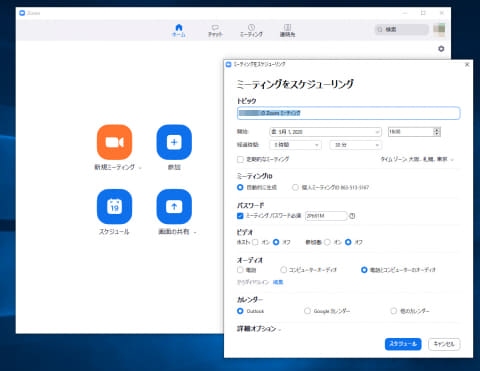Click the blue Join plus icon
Image resolution: width=480 pixels, height=371 pixels.
174,142
